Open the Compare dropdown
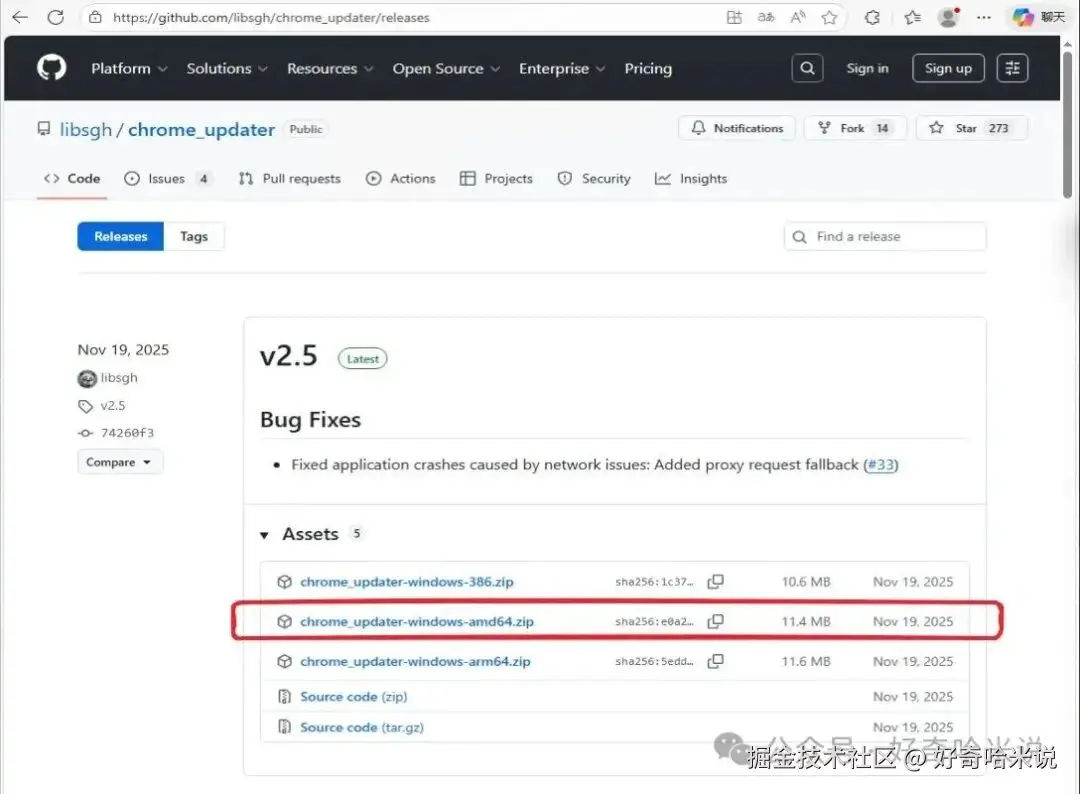The width and height of the screenshot is (1080, 794). 120,462
